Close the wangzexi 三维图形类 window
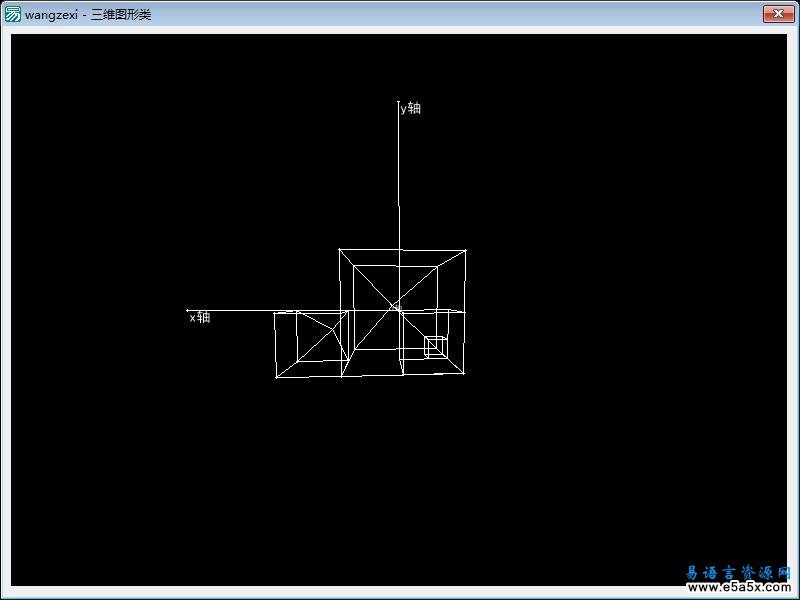This screenshot has width=800, height=600. (779, 14)
